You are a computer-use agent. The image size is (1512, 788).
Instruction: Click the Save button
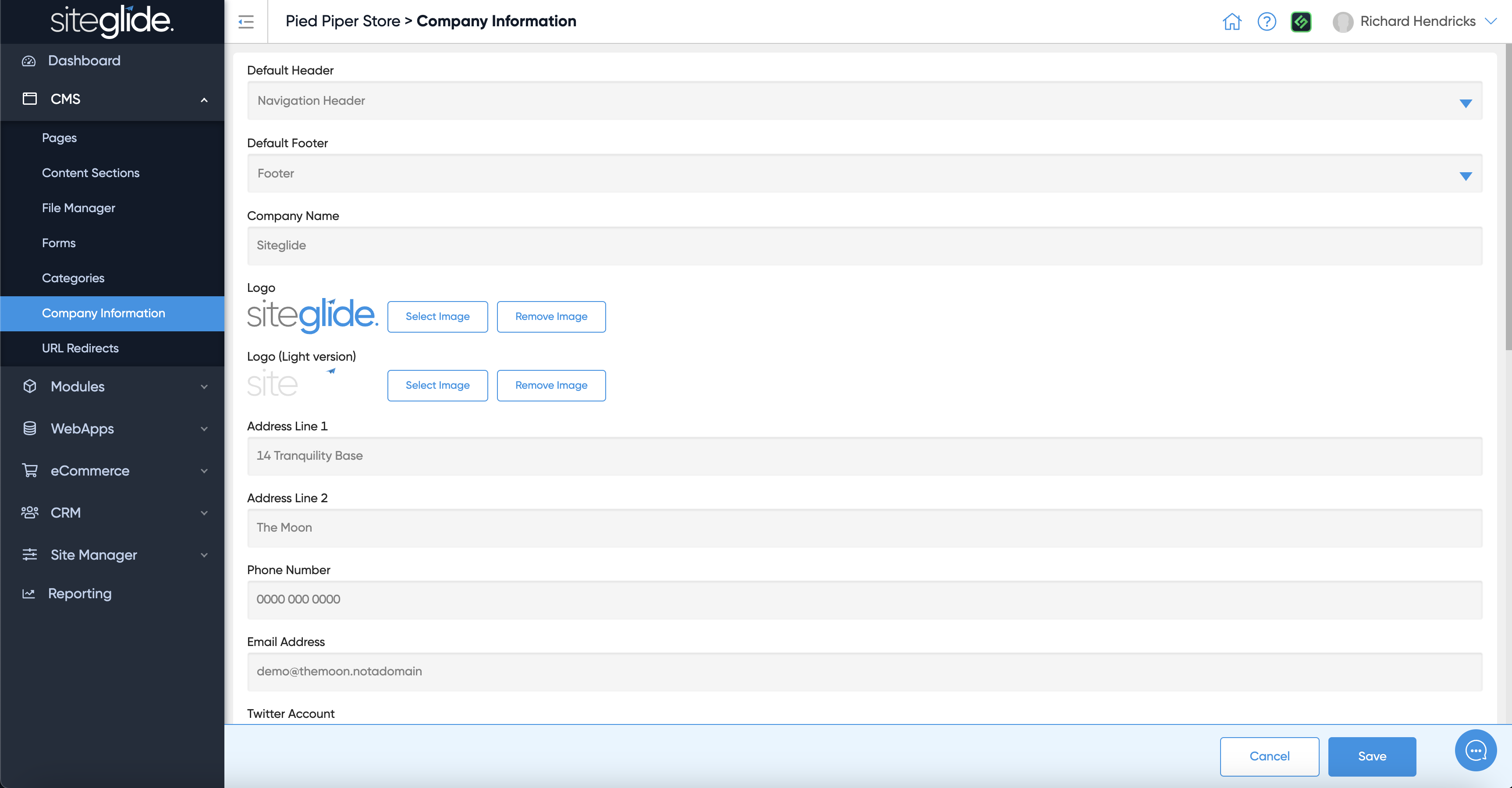[1372, 756]
